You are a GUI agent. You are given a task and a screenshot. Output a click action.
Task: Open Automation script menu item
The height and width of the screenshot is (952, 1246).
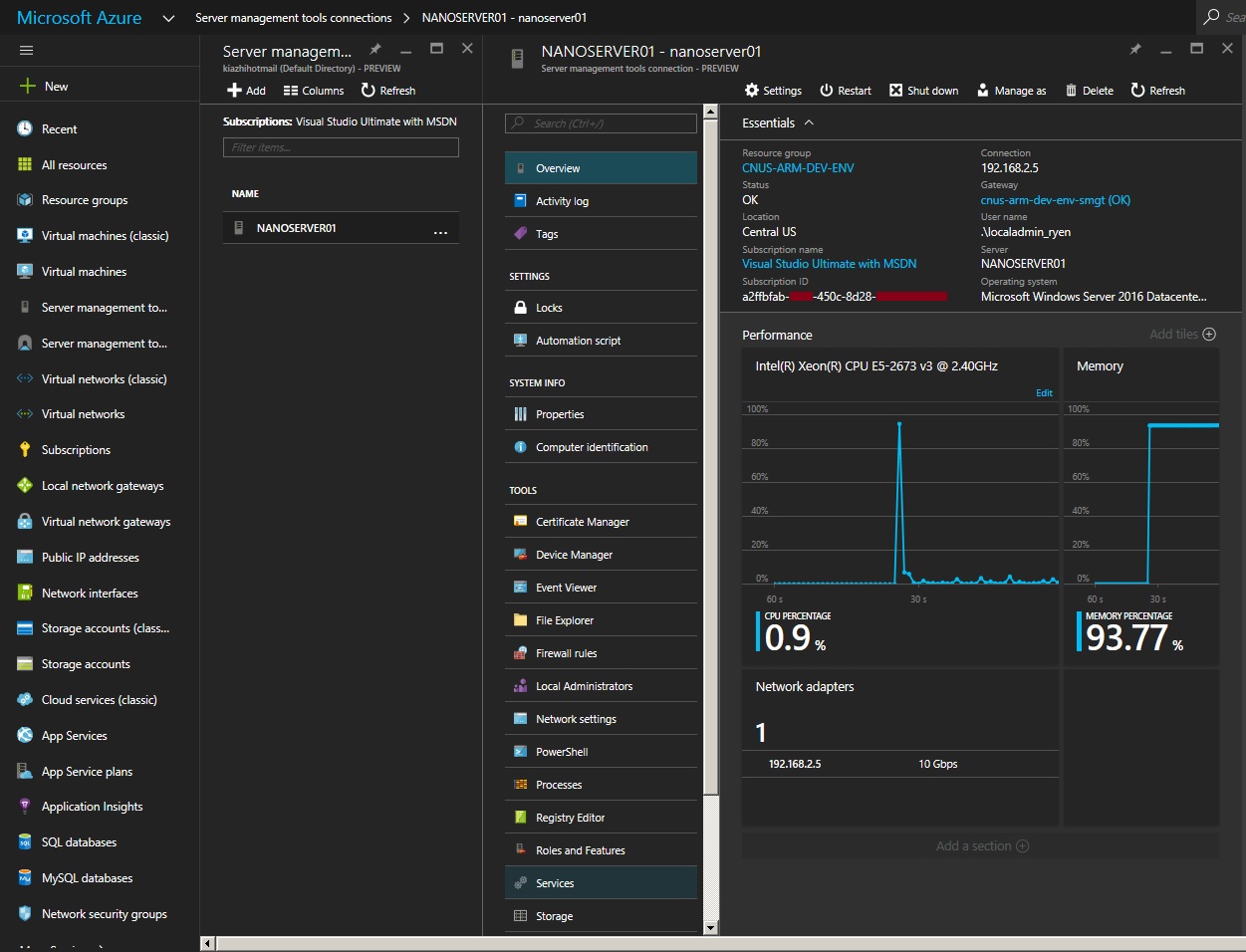601,341
